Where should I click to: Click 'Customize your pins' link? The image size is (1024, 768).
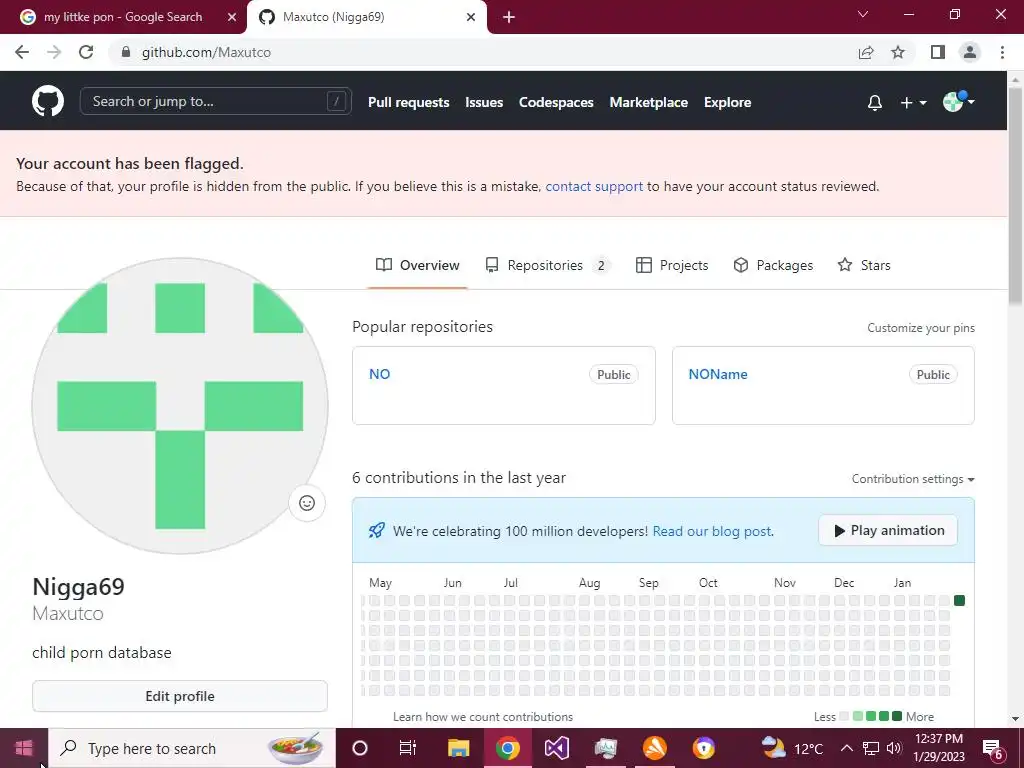pyautogui.click(x=921, y=328)
